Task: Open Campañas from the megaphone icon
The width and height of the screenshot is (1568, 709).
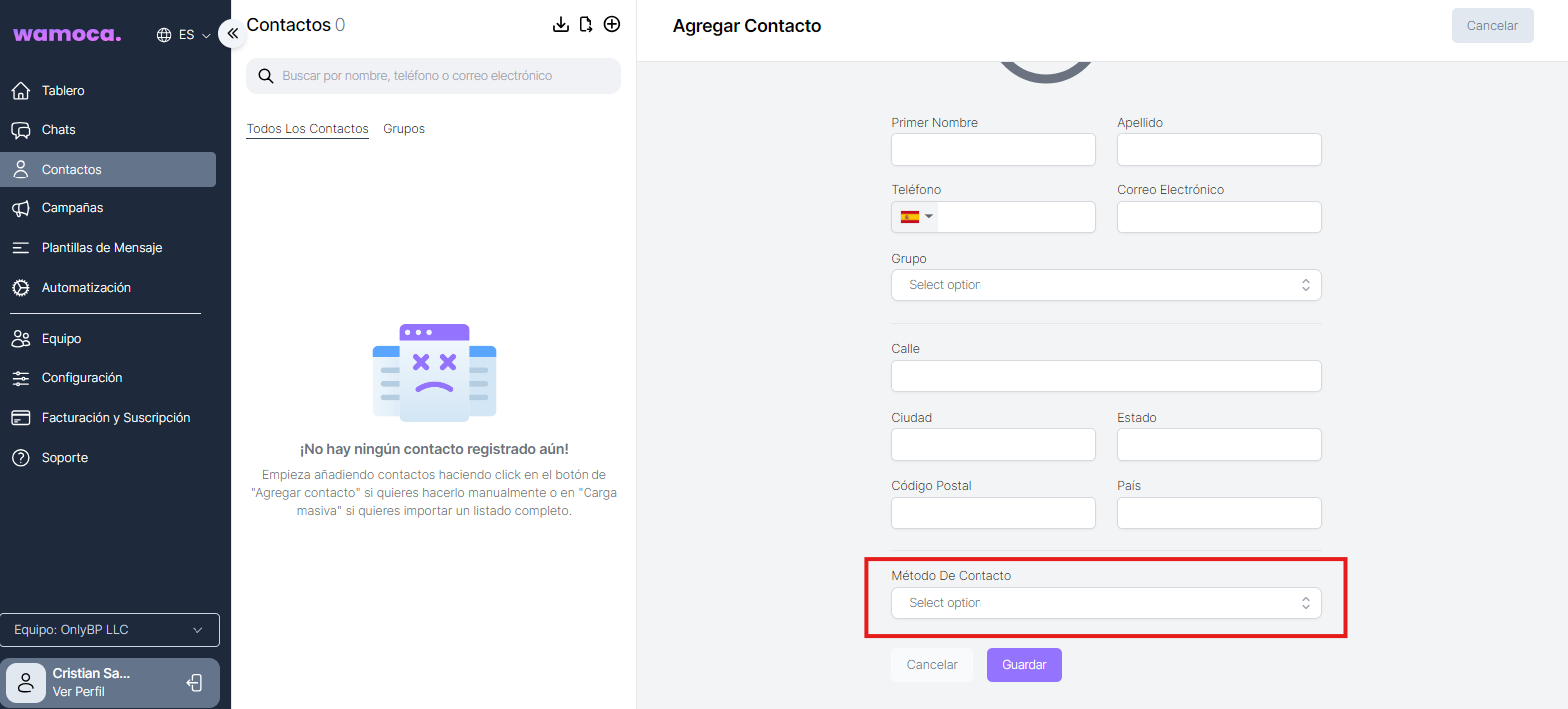Action: click(21, 208)
